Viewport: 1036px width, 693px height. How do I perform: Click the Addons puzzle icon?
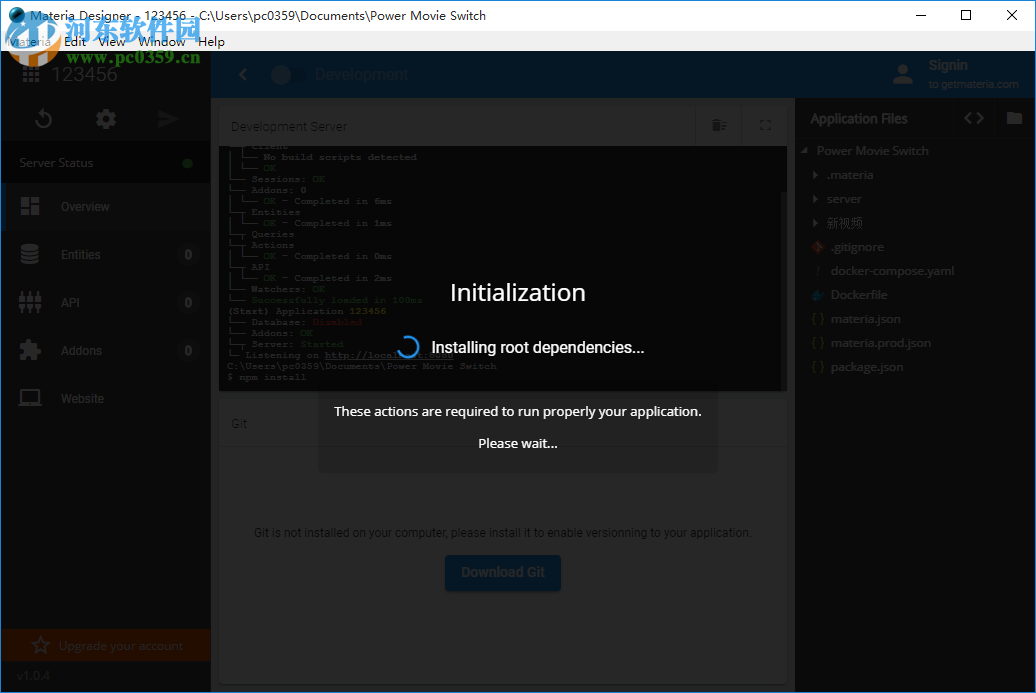(30, 350)
